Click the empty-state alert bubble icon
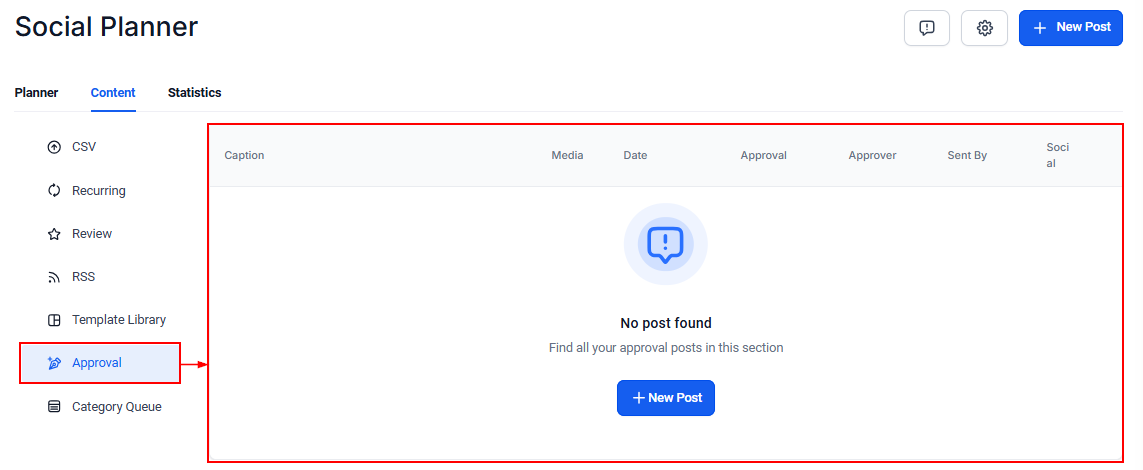Image resolution: width=1143 pixels, height=470 pixels. point(665,244)
